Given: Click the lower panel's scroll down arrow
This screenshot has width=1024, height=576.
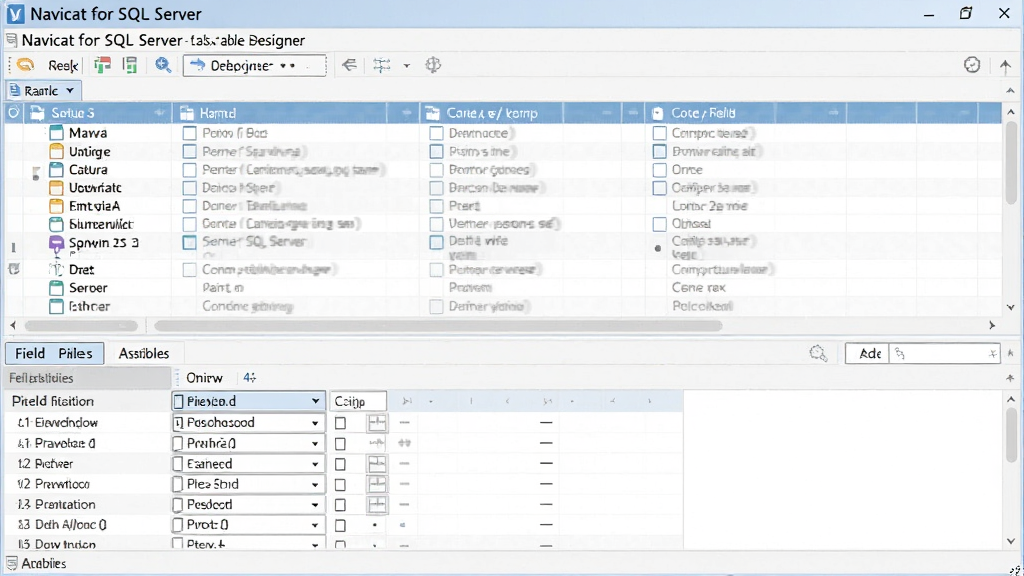Looking at the screenshot, I should [1011, 541].
